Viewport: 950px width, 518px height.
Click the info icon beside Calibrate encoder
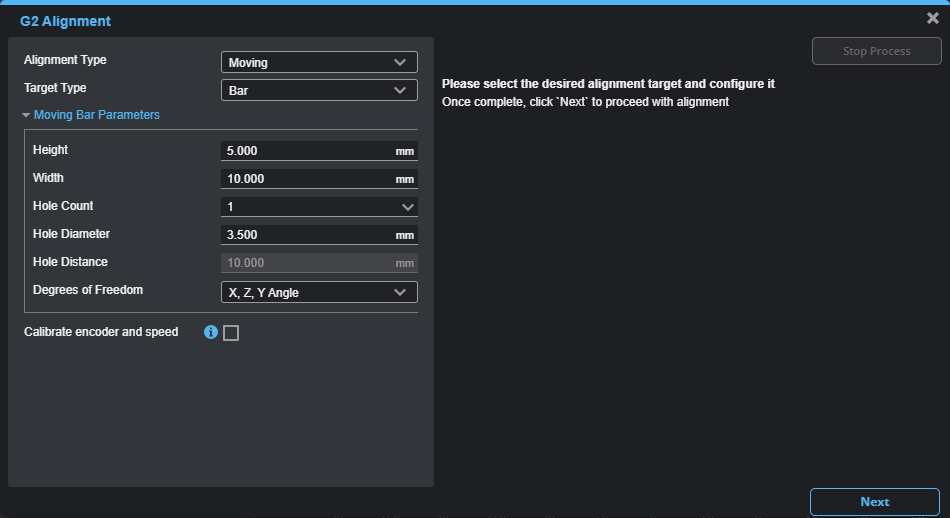(211, 332)
